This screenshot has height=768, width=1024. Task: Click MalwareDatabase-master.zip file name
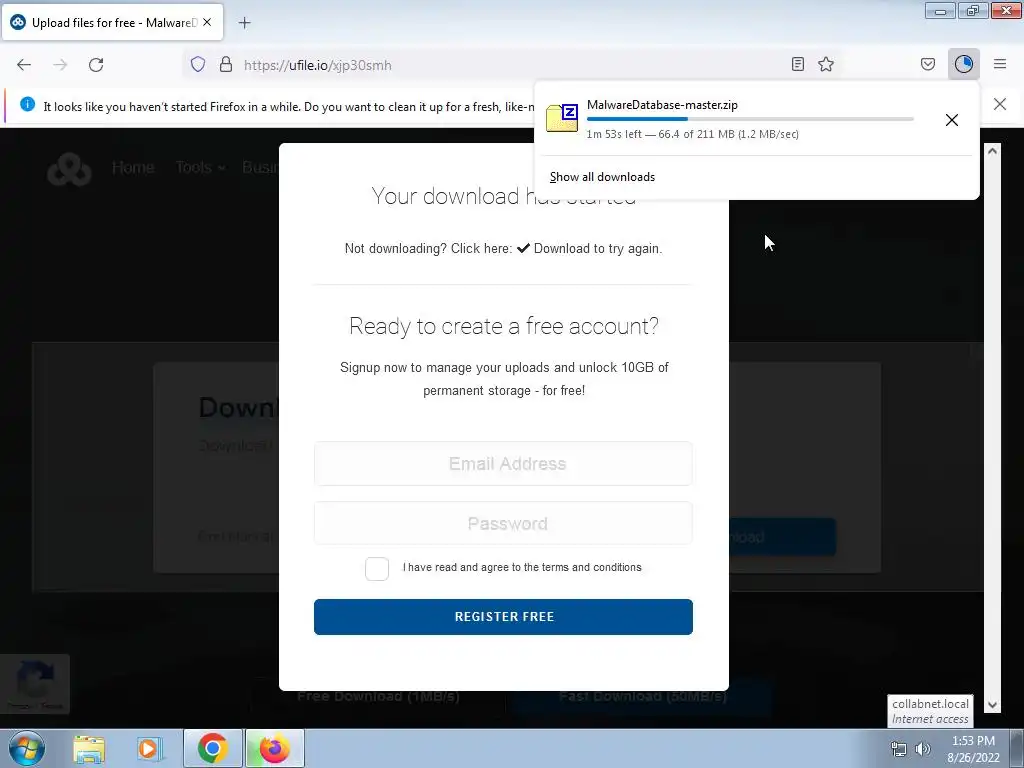pyautogui.click(x=662, y=104)
